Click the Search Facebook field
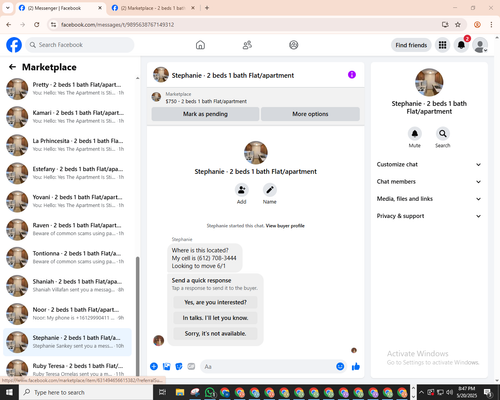 (80, 45)
